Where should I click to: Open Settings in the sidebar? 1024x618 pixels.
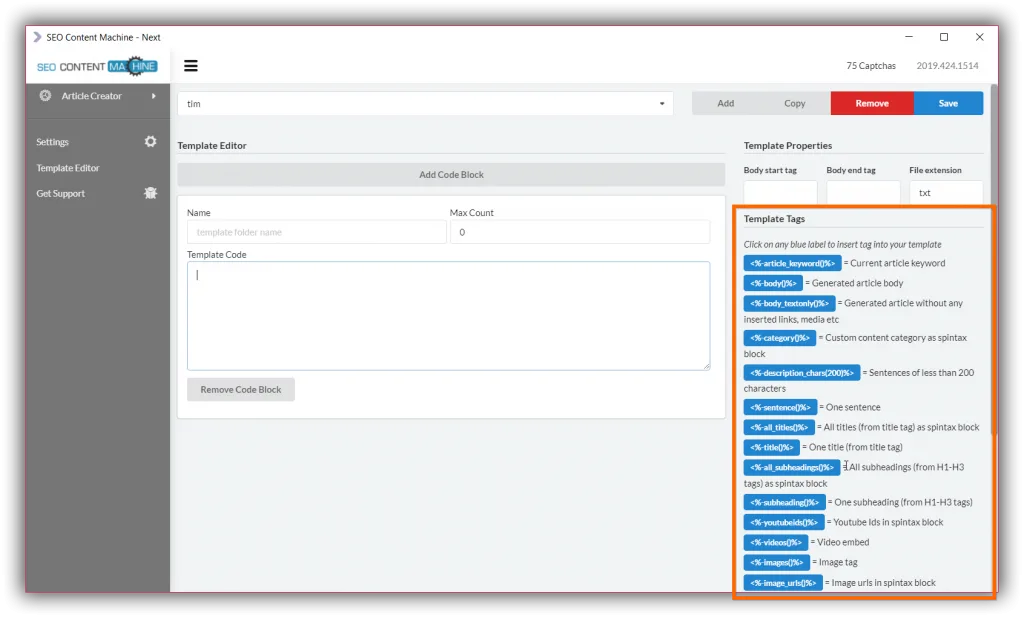coord(52,142)
